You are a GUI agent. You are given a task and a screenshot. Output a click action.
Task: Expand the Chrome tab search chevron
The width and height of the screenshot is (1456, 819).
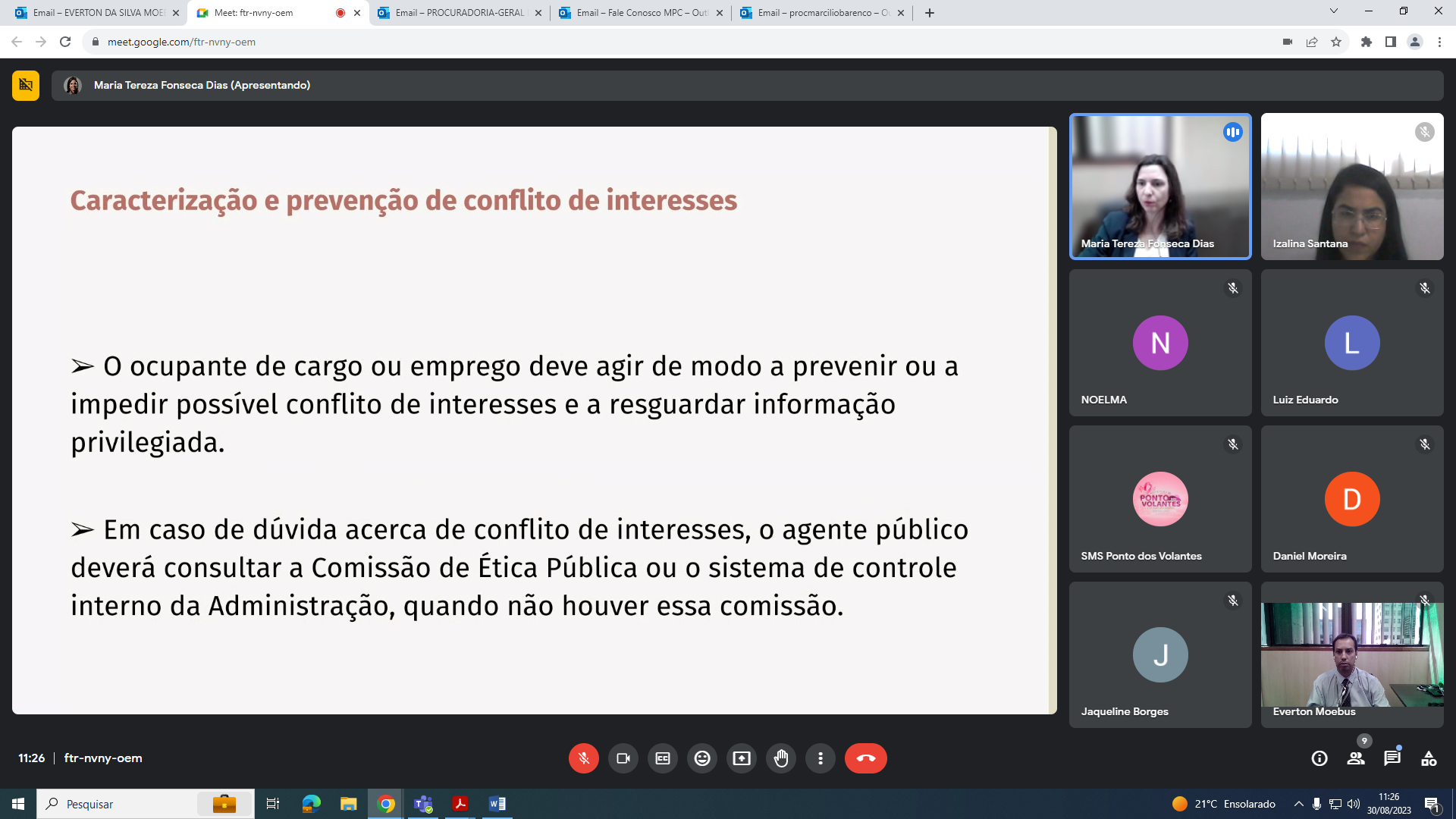tap(1333, 11)
